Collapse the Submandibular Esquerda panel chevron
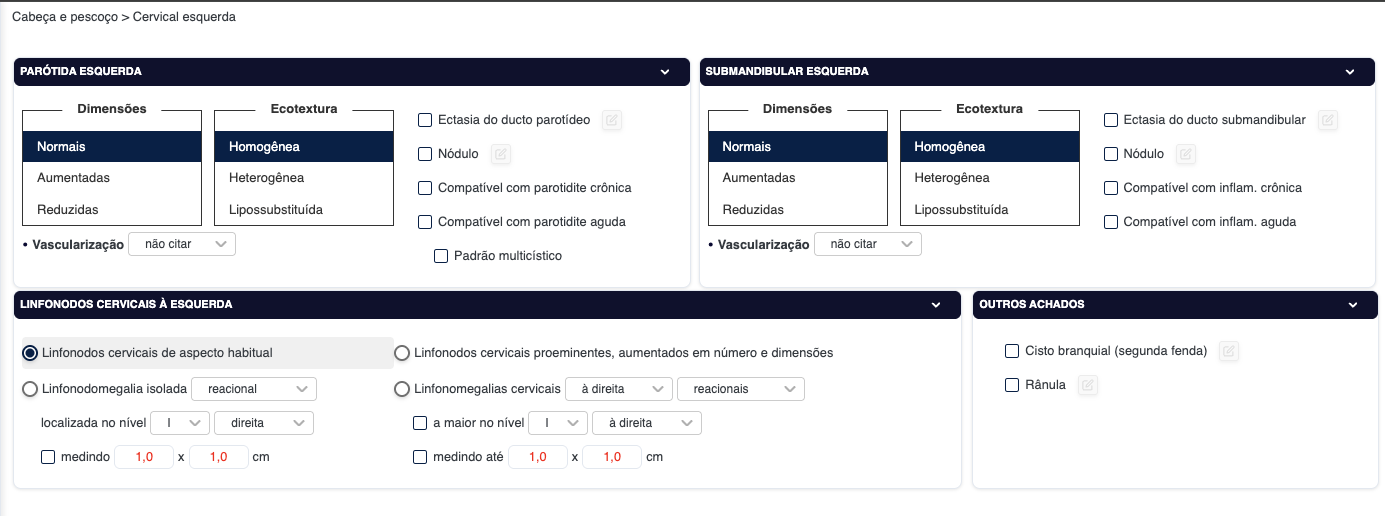The height and width of the screenshot is (516, 1385). tap(1349, 72)
